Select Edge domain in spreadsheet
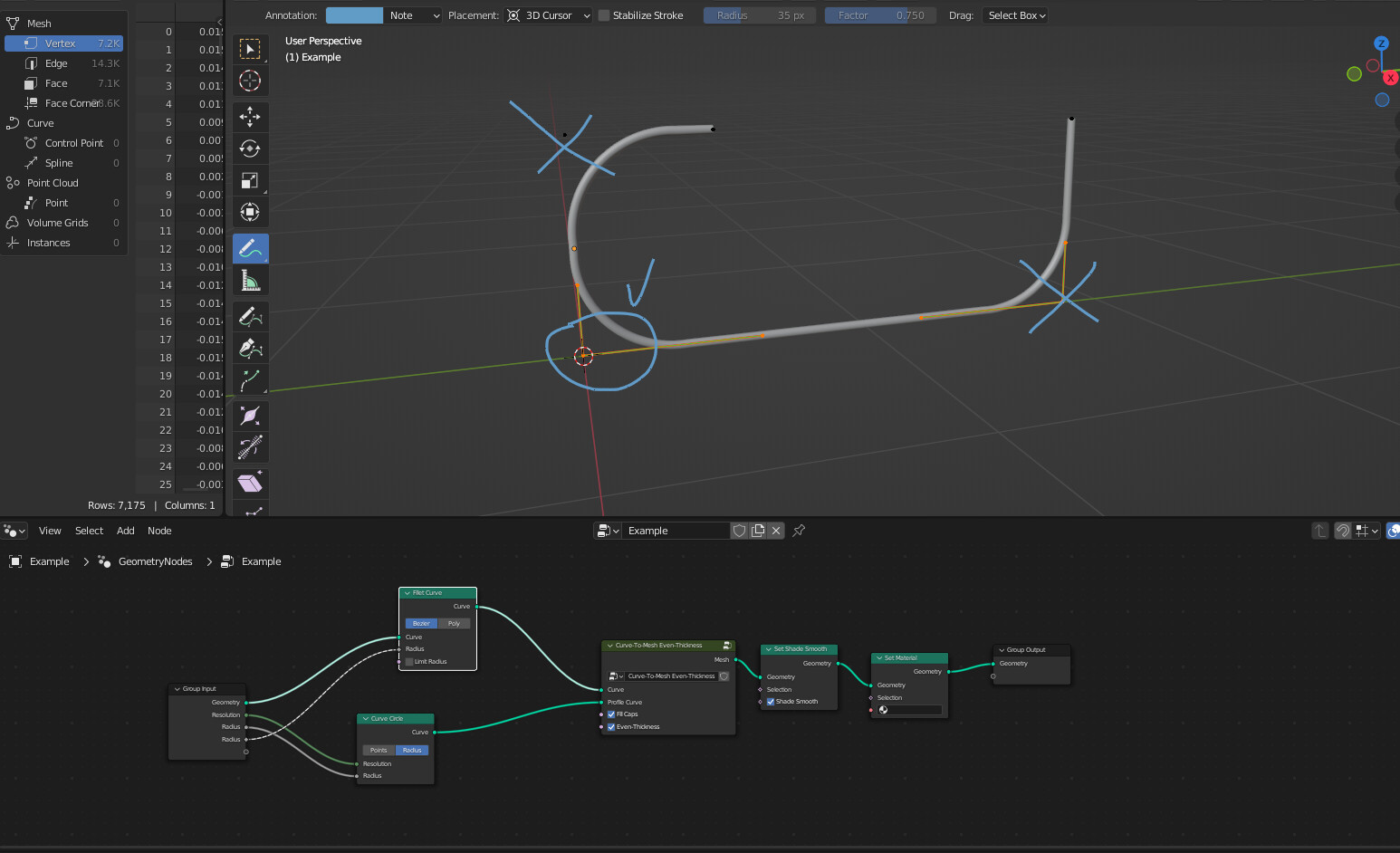Image resolution: width=1400 pixels, height=853 pixels. tap(64, 63)
